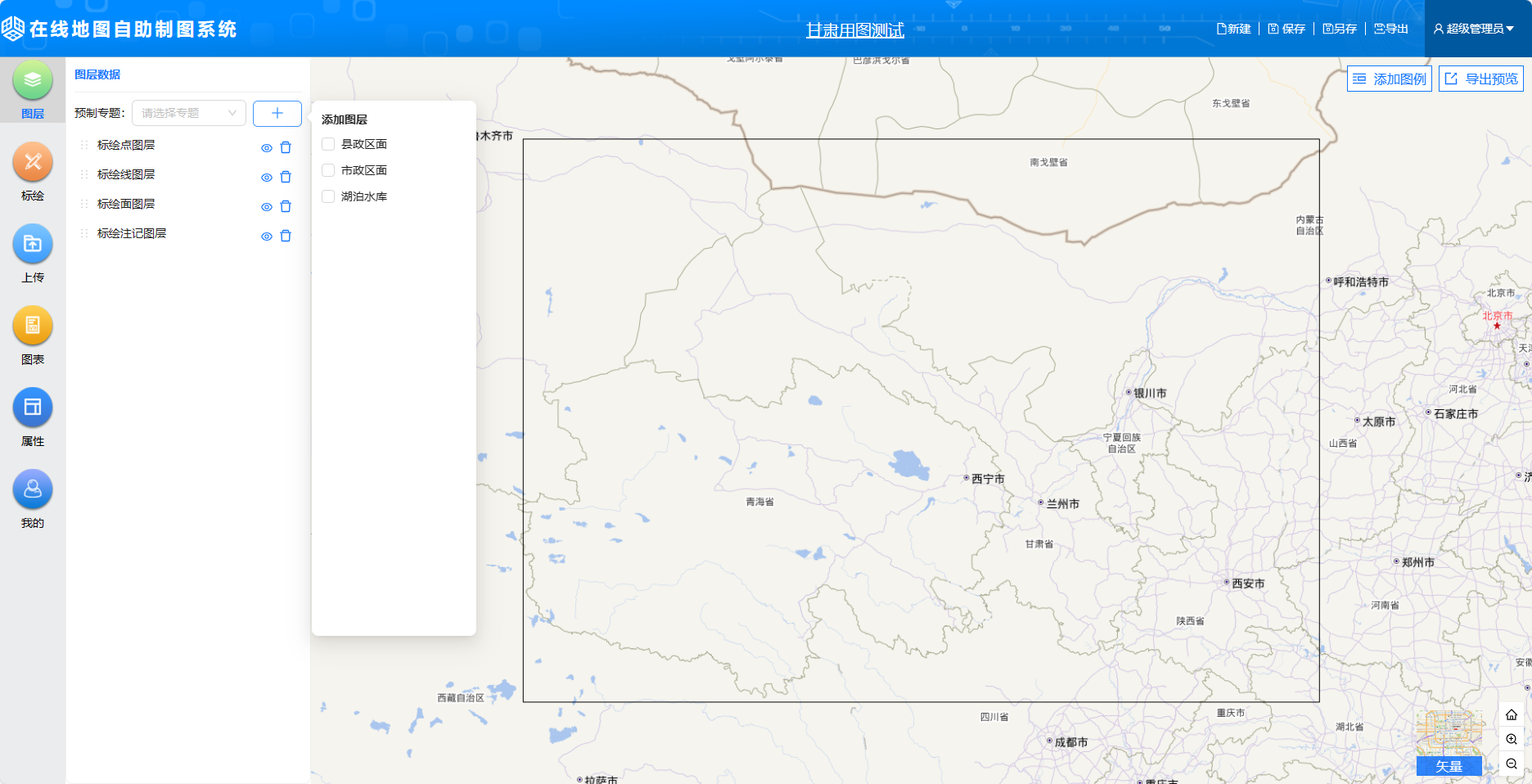Screen dimensions: 1532x784
Task: Click the 太原市 label on map
Action: tap(1379, 422)
